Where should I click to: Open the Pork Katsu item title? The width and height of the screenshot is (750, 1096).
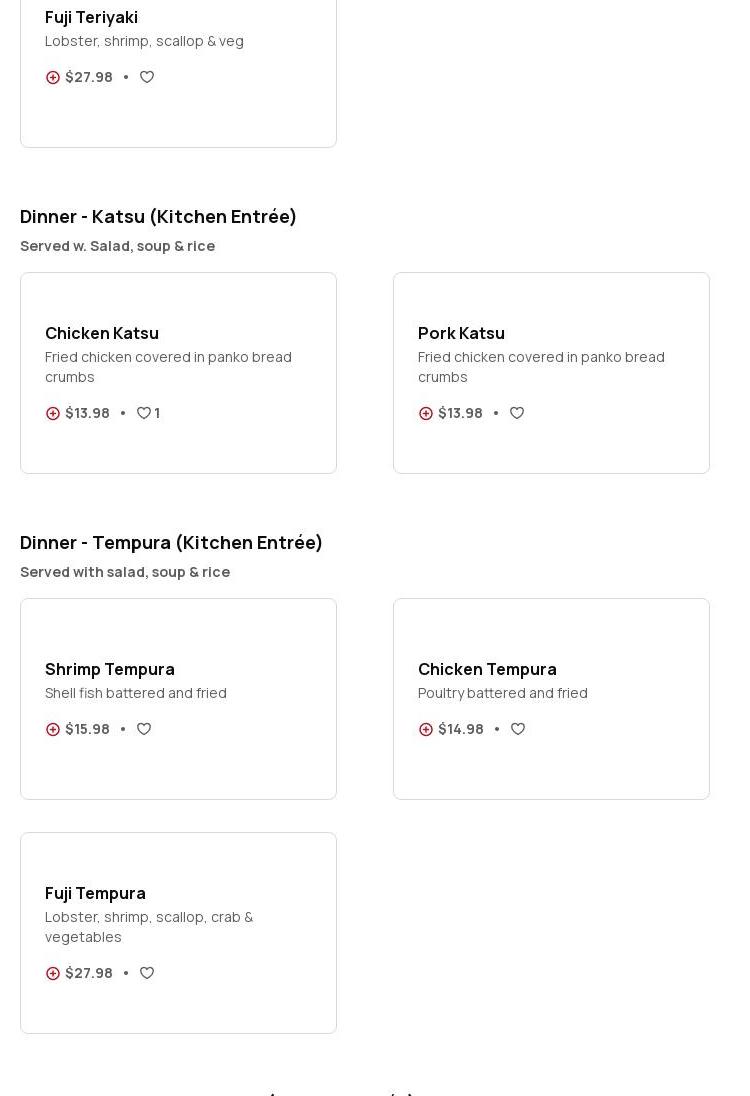point(461,333)
